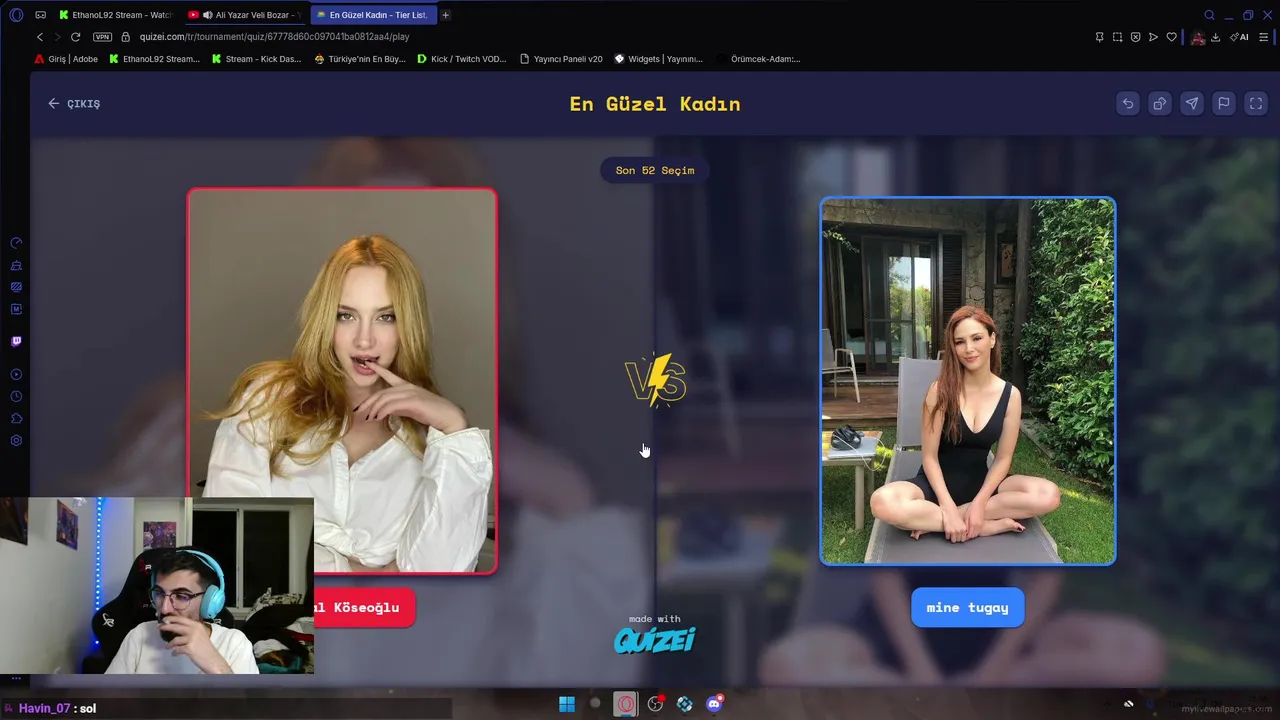Screen dimensions: 1280x720
Task: Pick the mine tugay photo card
Action: click(x=967, y=381)
